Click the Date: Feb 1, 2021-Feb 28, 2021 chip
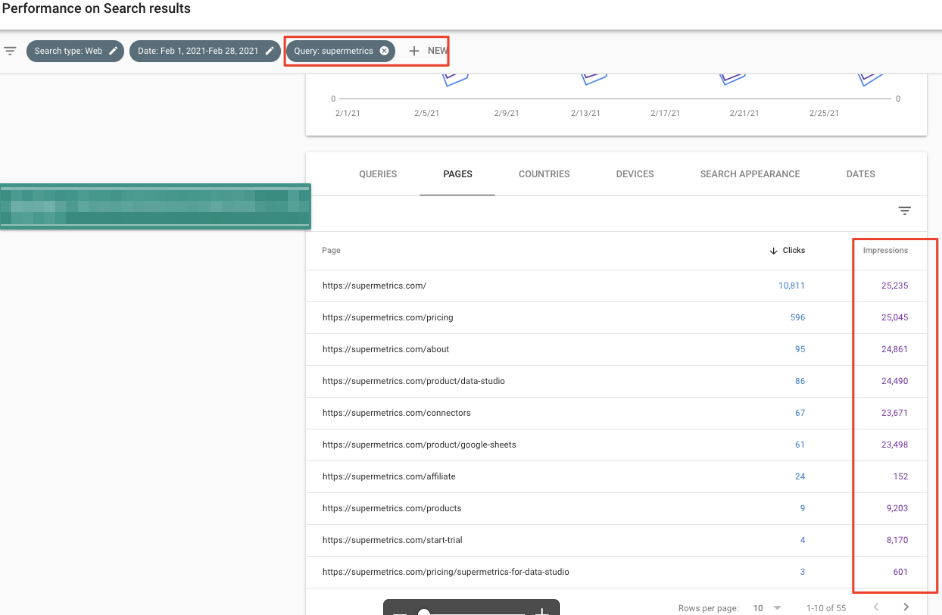942x615 pixels. point(205,51)
